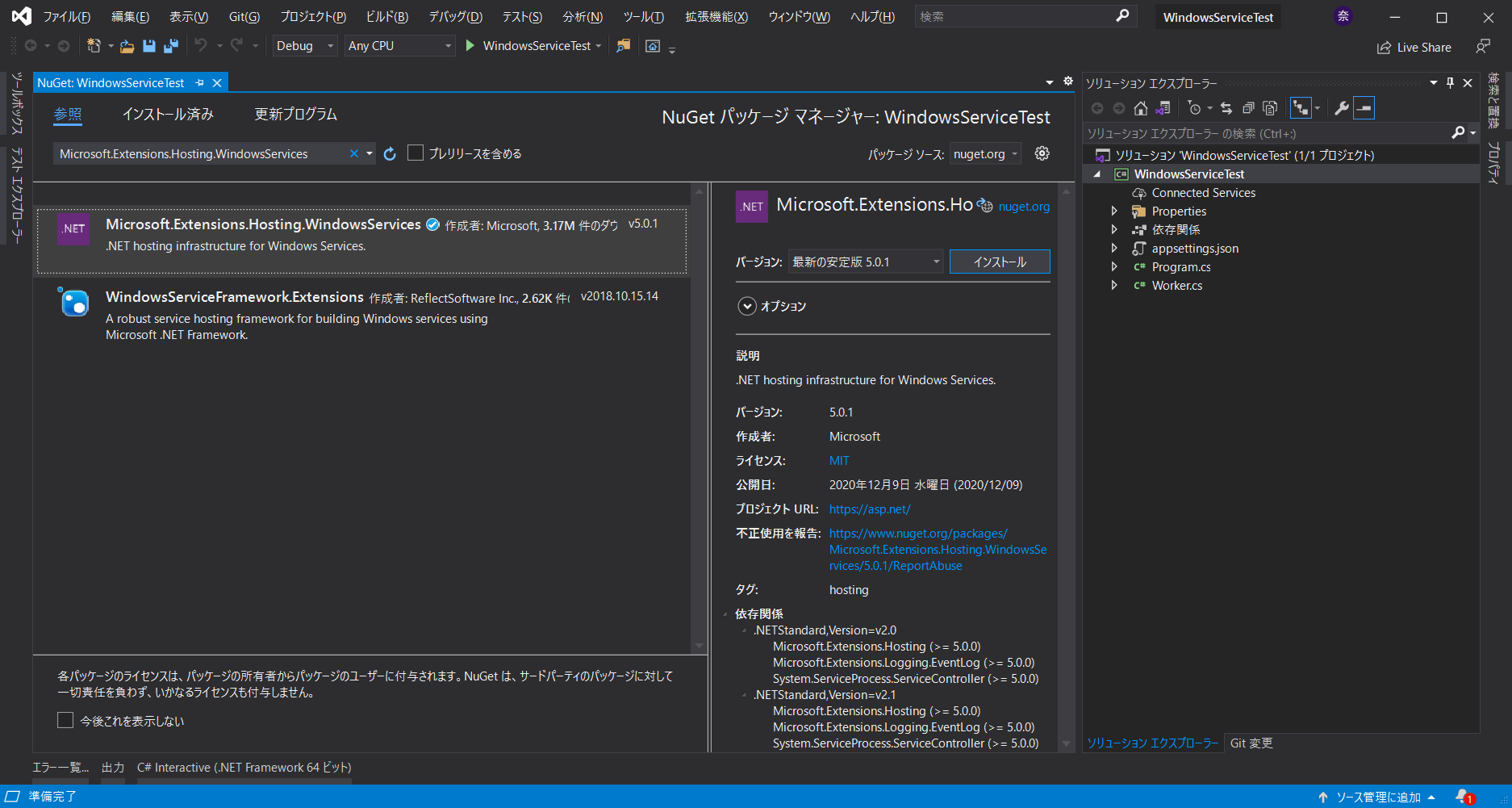The image size is (1512, 808).
Task: Switch to the インストール済み tab
Action: (x=168, y=115)
